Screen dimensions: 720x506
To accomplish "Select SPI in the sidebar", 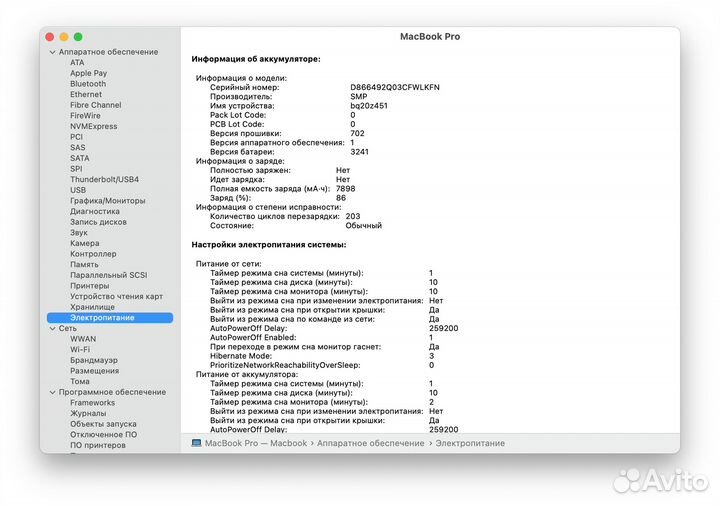I will (76, 169).
